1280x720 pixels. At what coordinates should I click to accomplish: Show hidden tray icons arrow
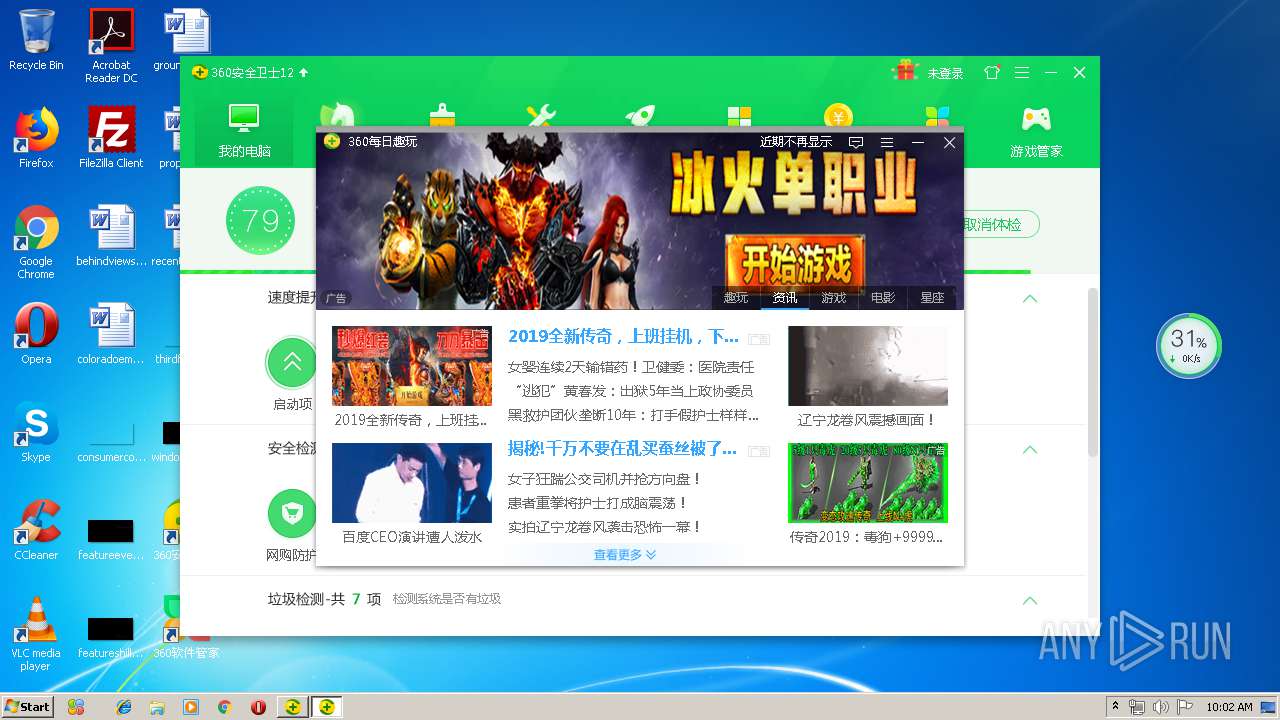point(1115,706)
